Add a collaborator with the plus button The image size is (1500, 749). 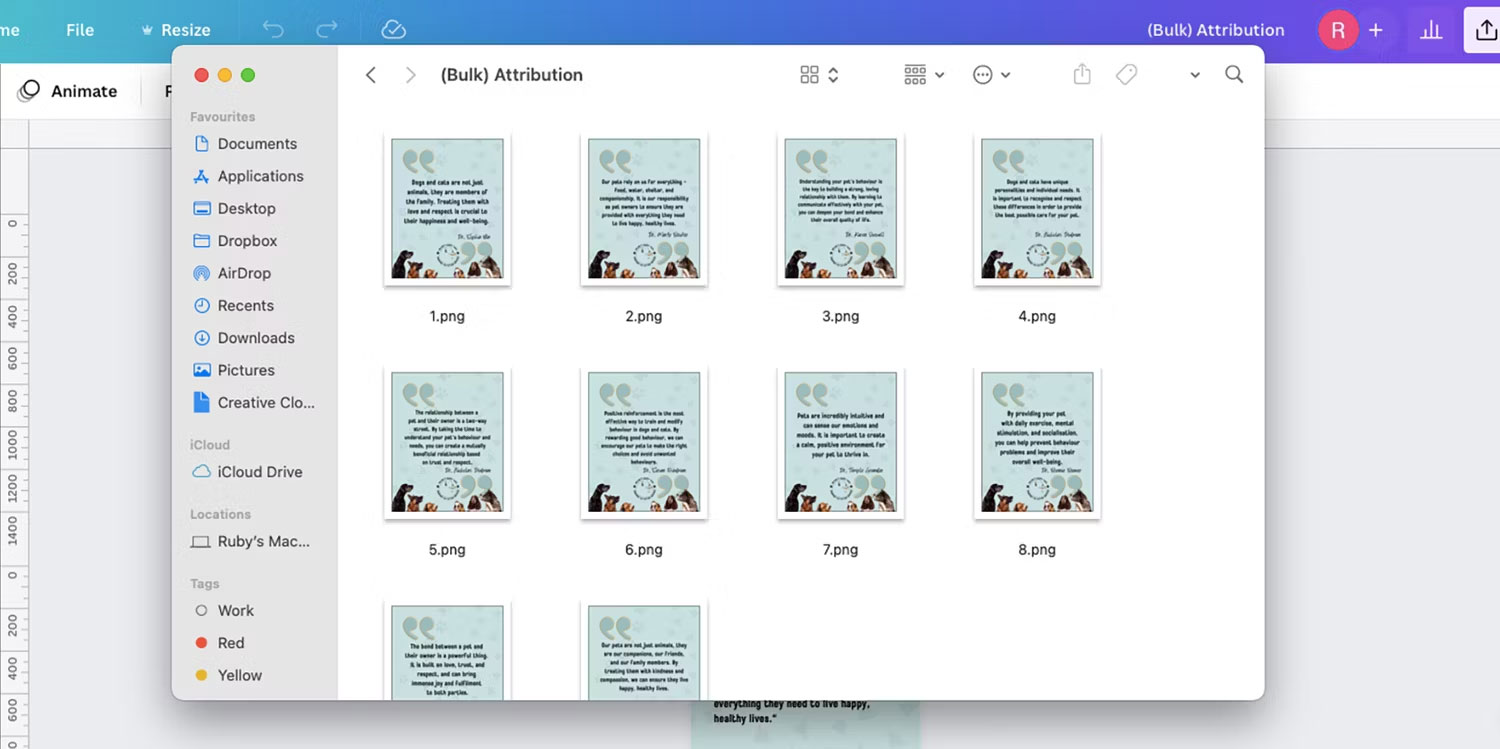[1376, 30]
